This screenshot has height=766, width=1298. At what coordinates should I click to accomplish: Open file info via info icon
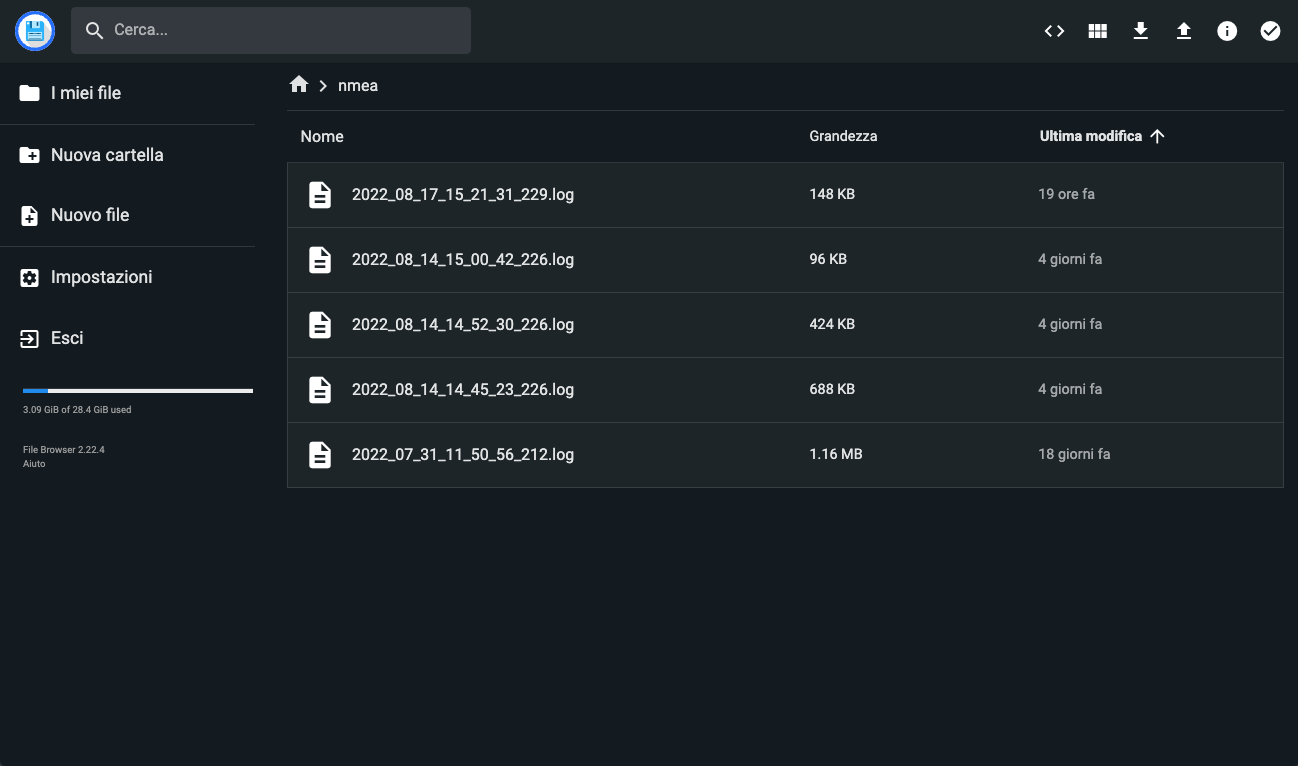(x=1226, y=31)
